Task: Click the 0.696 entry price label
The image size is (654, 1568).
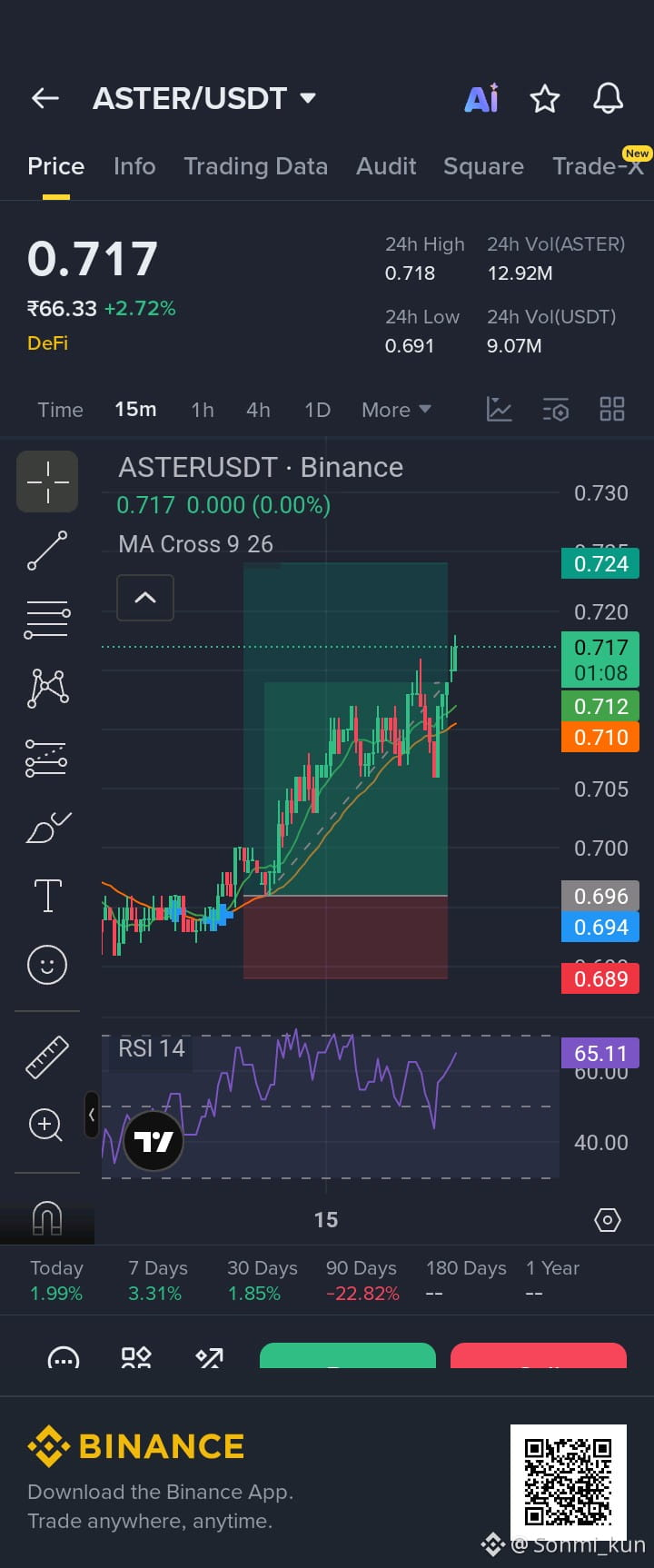Action: coord(600,897)
